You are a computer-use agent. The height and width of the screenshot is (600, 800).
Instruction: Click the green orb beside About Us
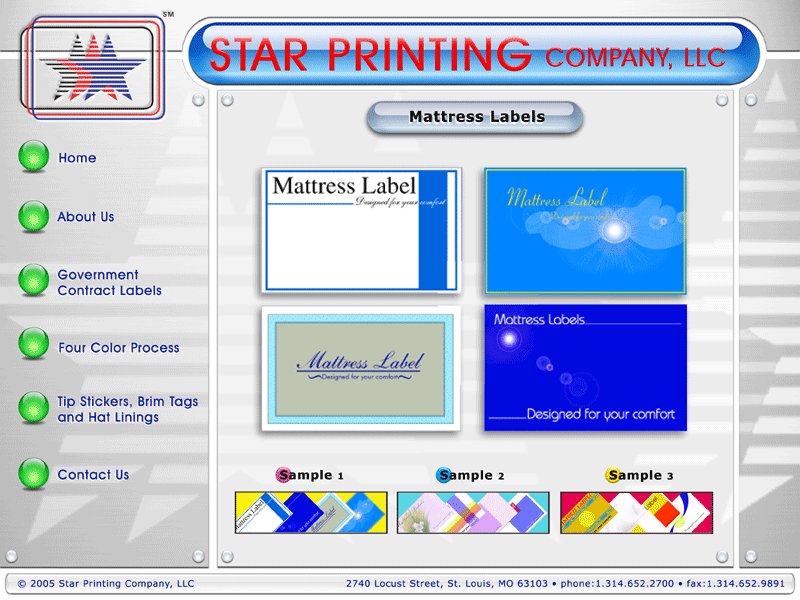[x=33, y=216]
